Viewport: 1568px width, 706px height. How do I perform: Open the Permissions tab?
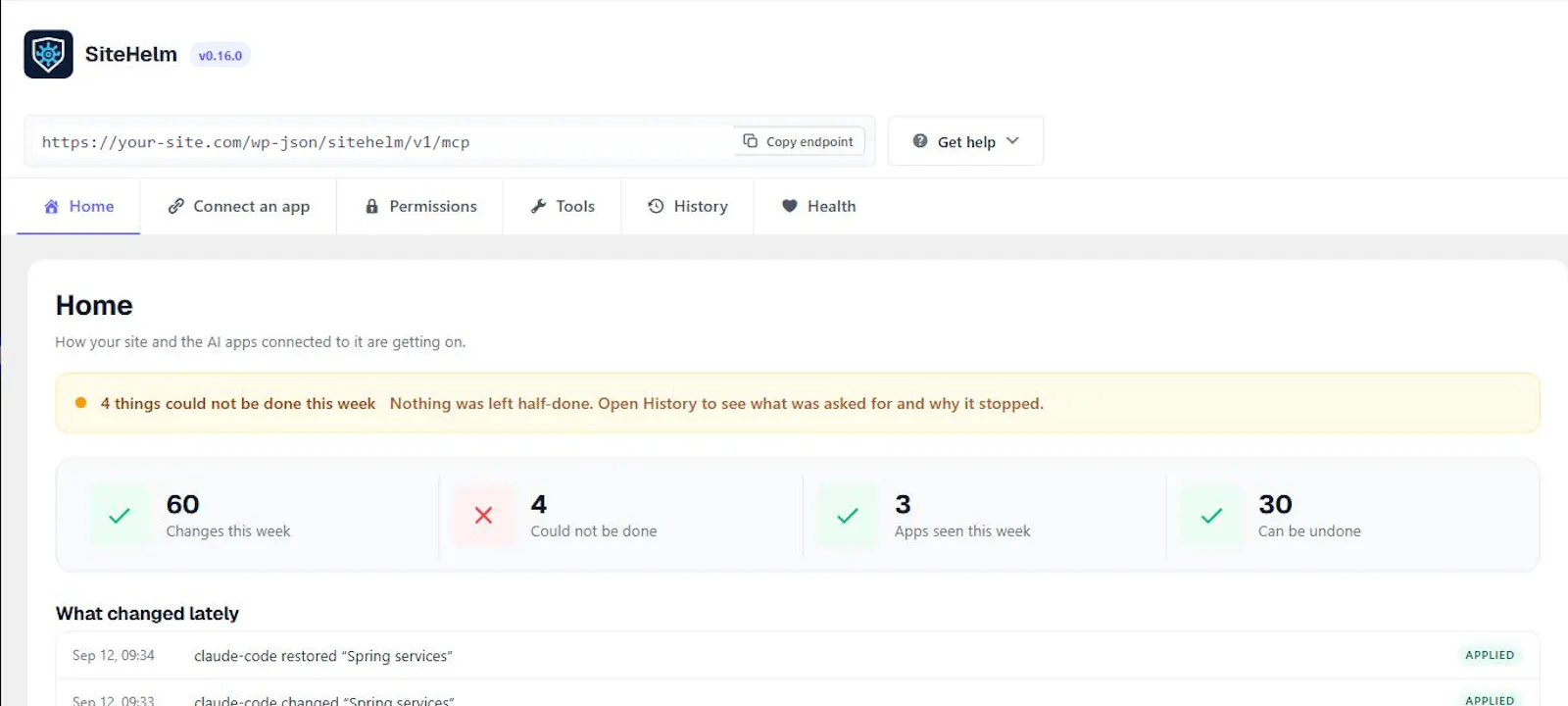point(419,206)
